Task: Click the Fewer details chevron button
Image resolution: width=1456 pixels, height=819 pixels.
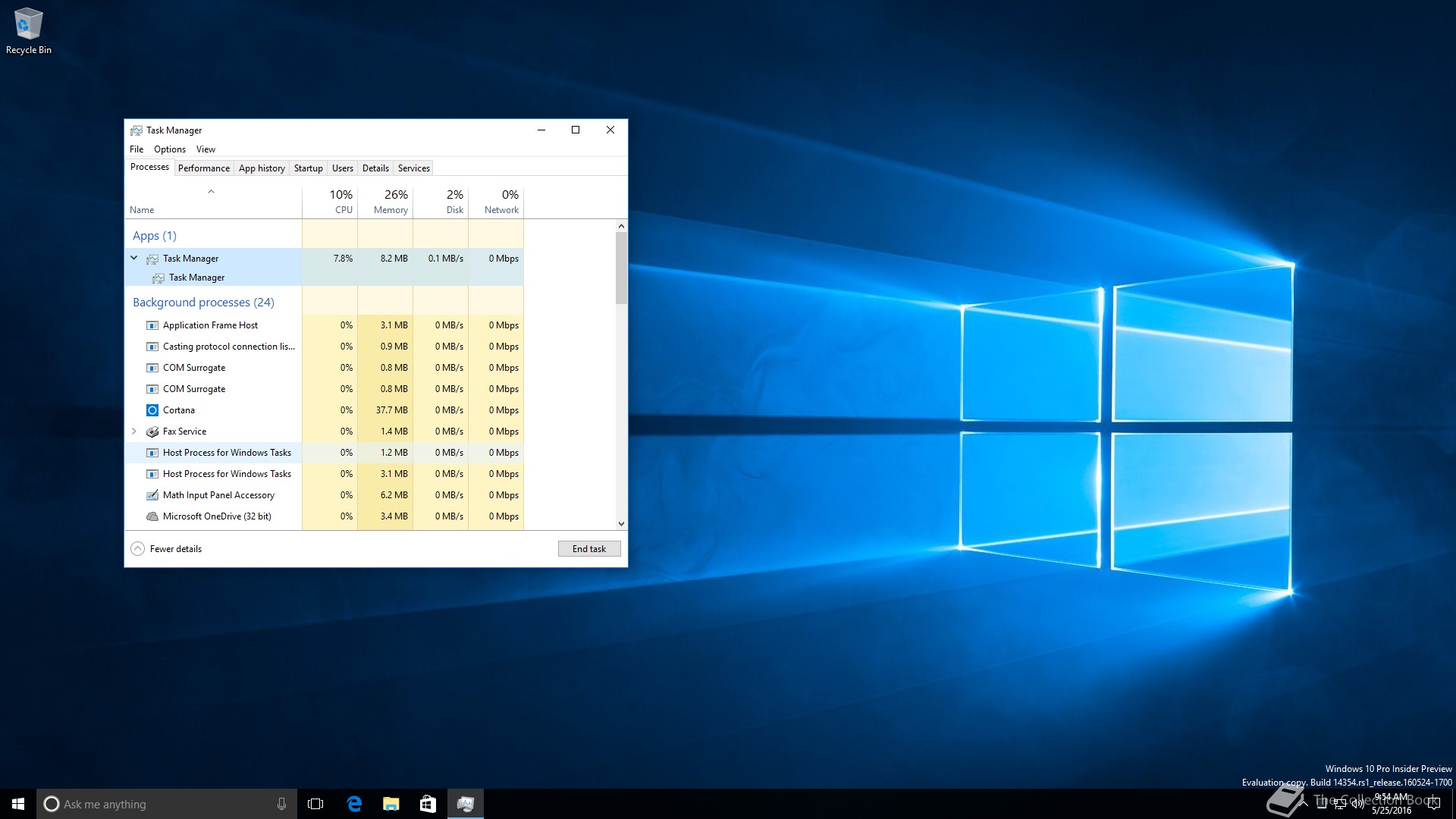Action: [137, 549]
